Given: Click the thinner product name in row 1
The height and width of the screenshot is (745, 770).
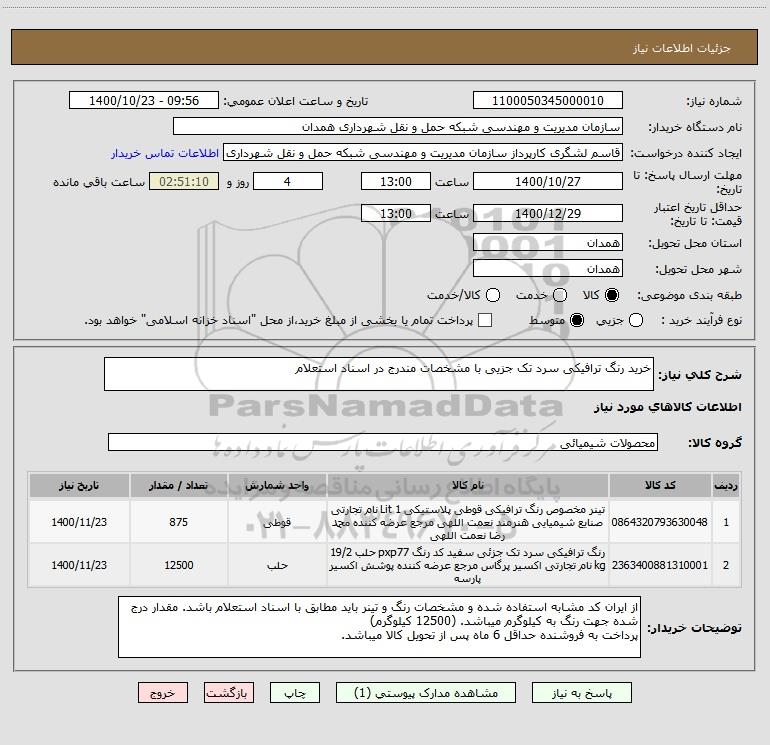Looking at the screenshot, I should point(468,522).
